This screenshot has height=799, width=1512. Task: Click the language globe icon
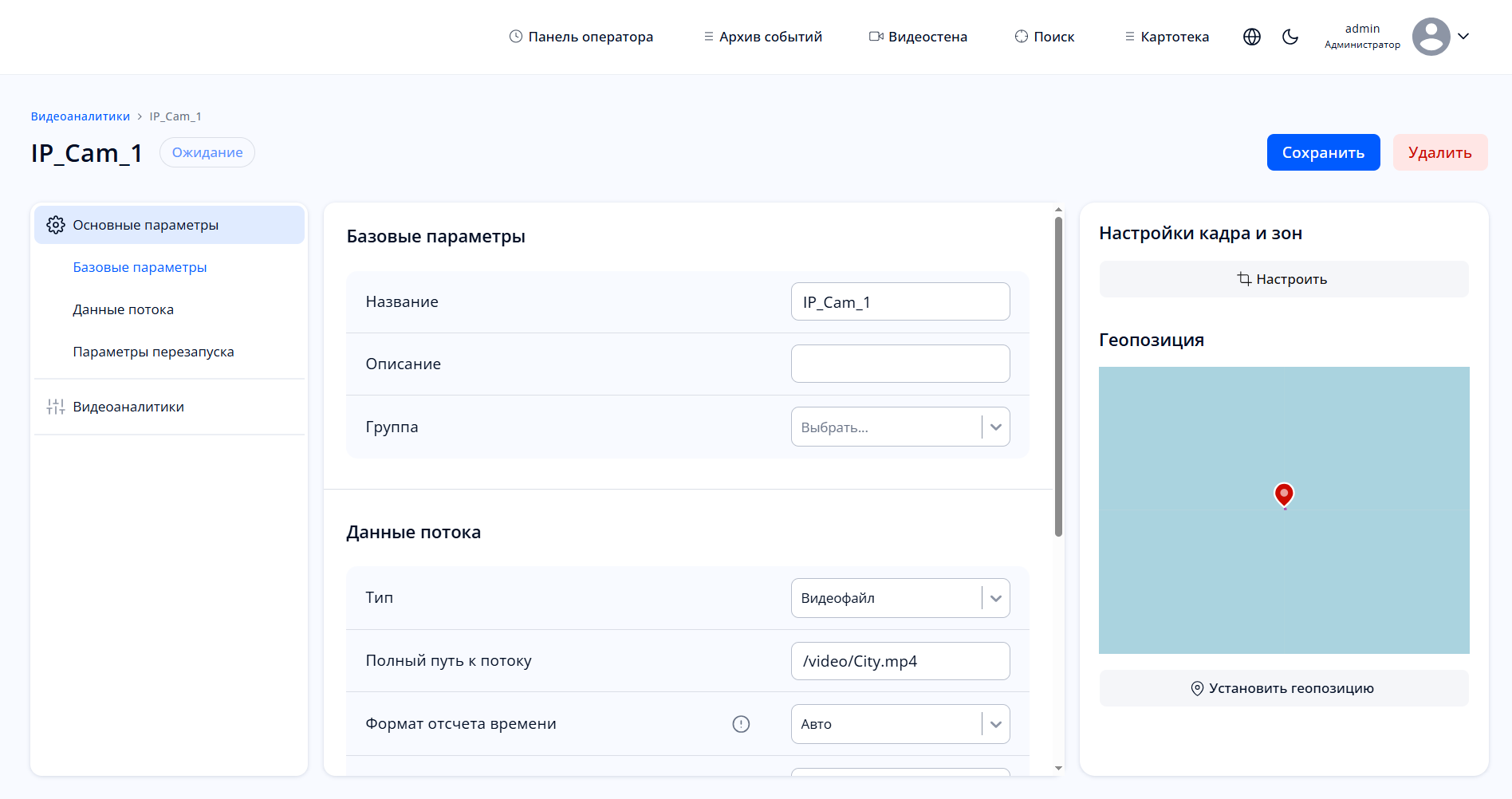1252,37
